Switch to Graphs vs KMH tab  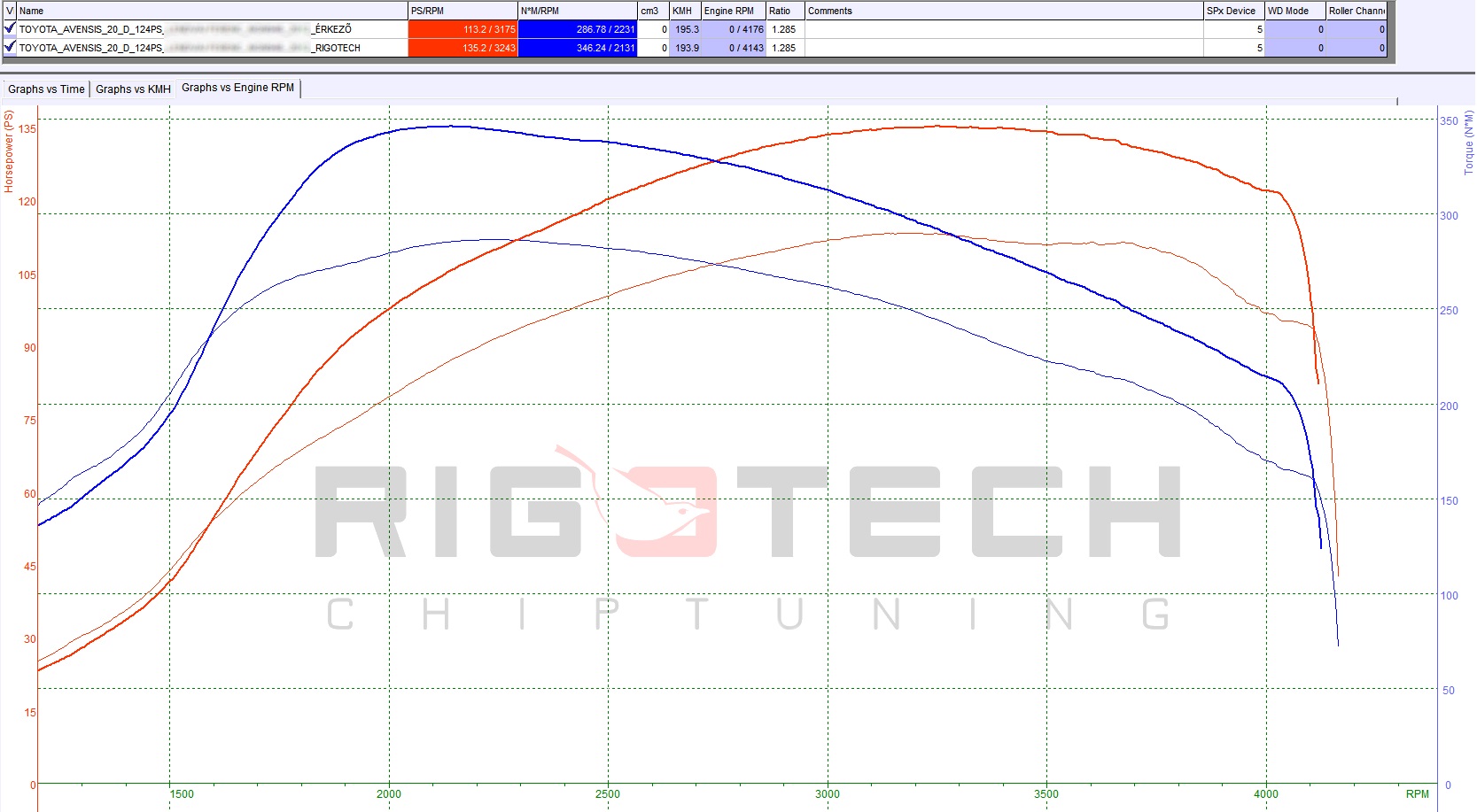[133, 89]
